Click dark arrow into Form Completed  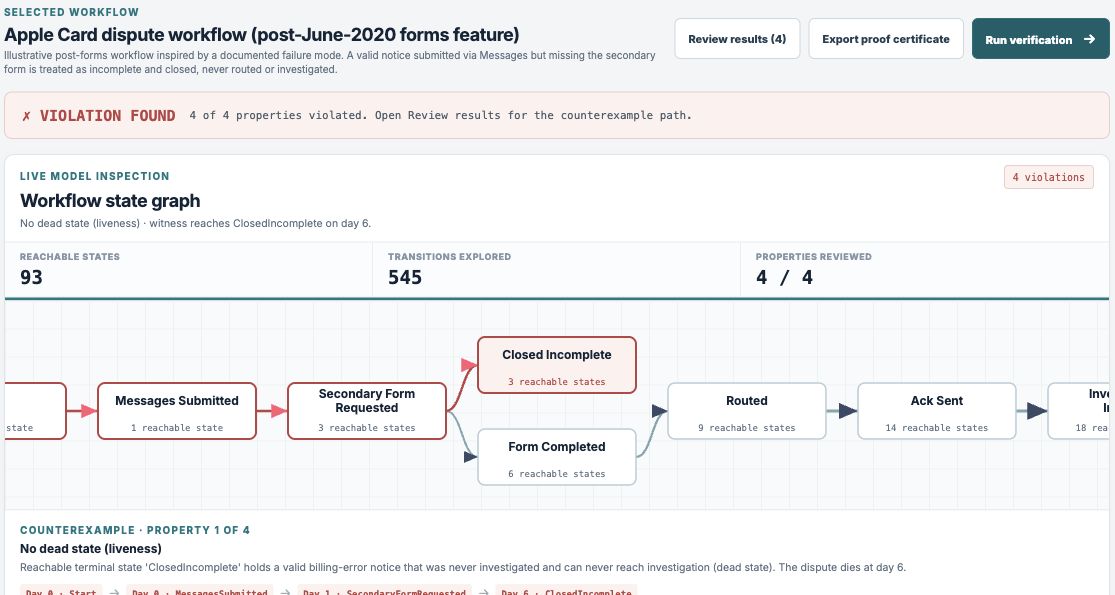pyautogui.click(x=470, y=457)
